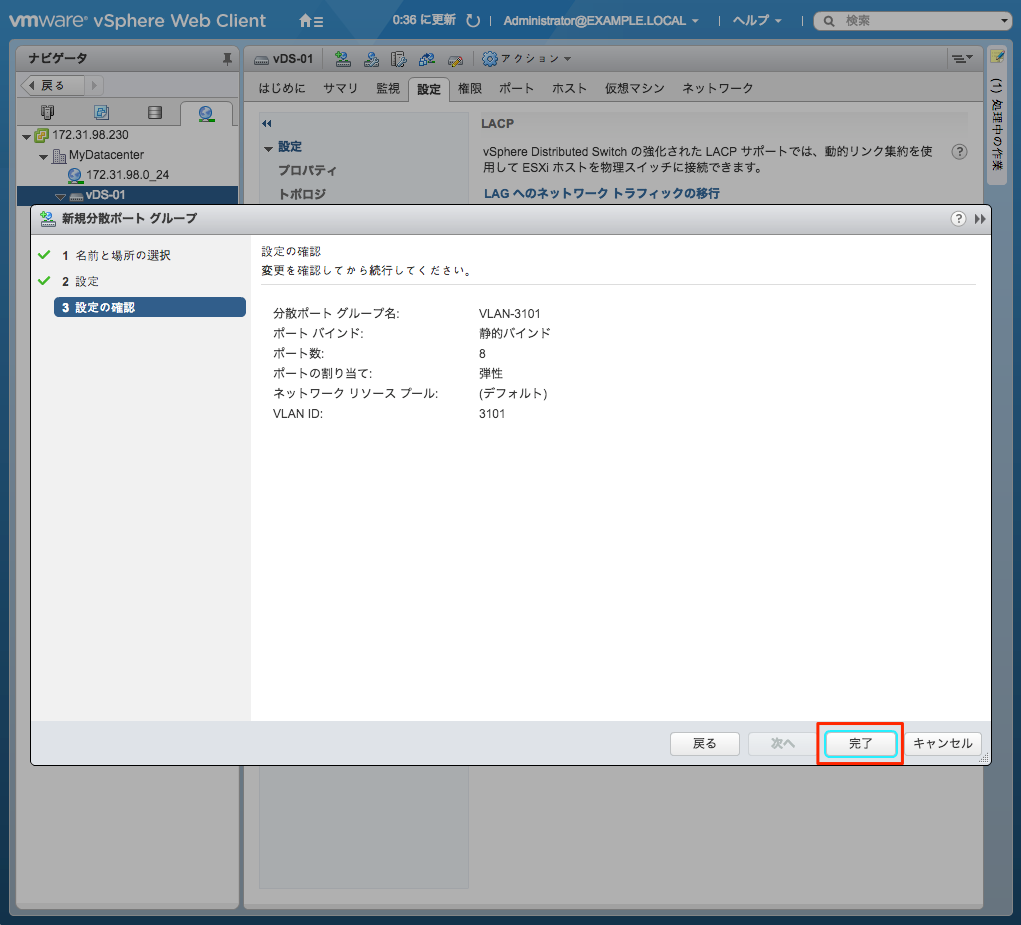The image size is (1021, 925).
Task: Open the Administrator@EXAMPLE.LOCAL user dropdown
Action: [x=601, y=21]
